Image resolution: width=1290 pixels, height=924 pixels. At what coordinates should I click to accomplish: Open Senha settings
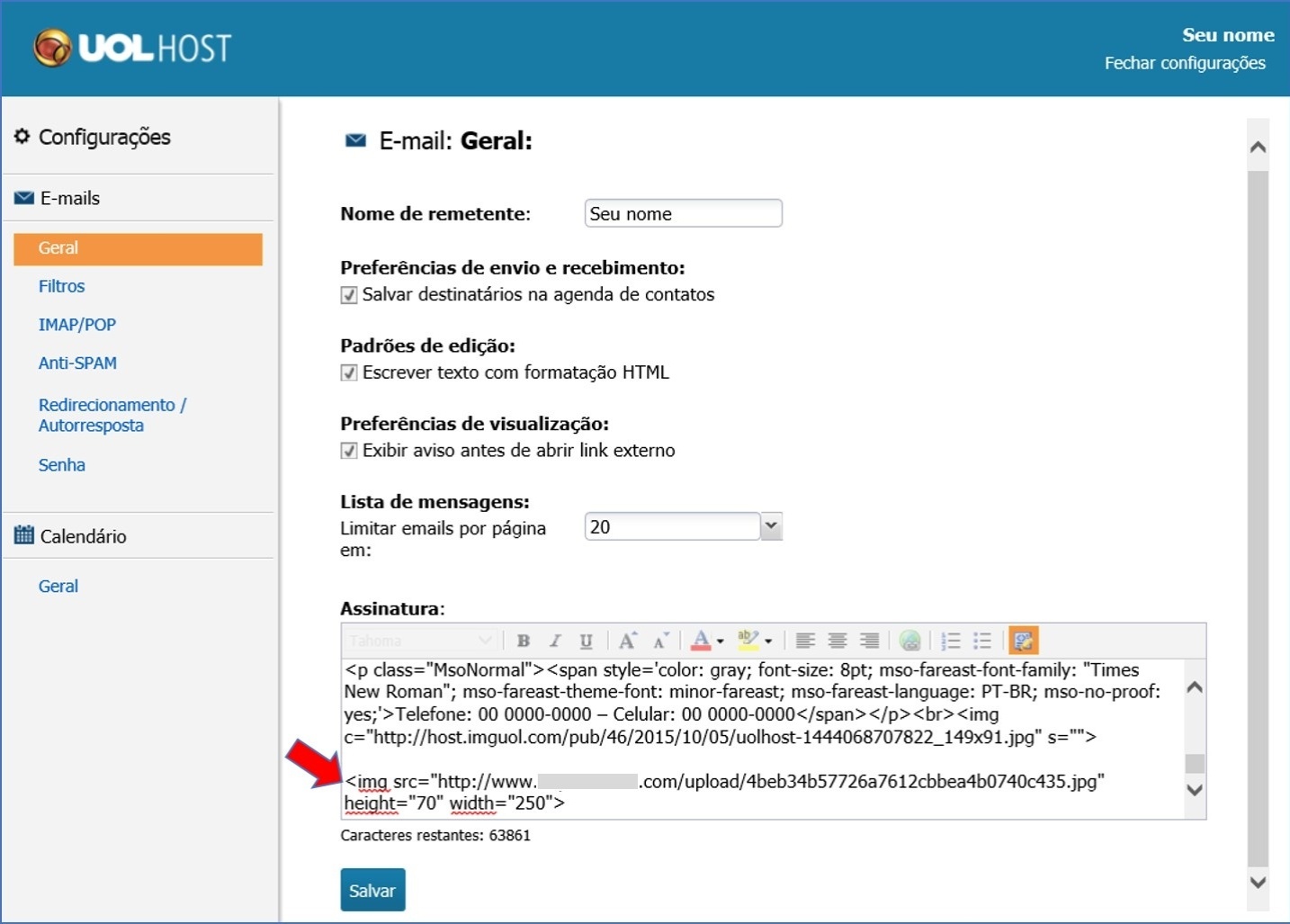coord(61,465)
